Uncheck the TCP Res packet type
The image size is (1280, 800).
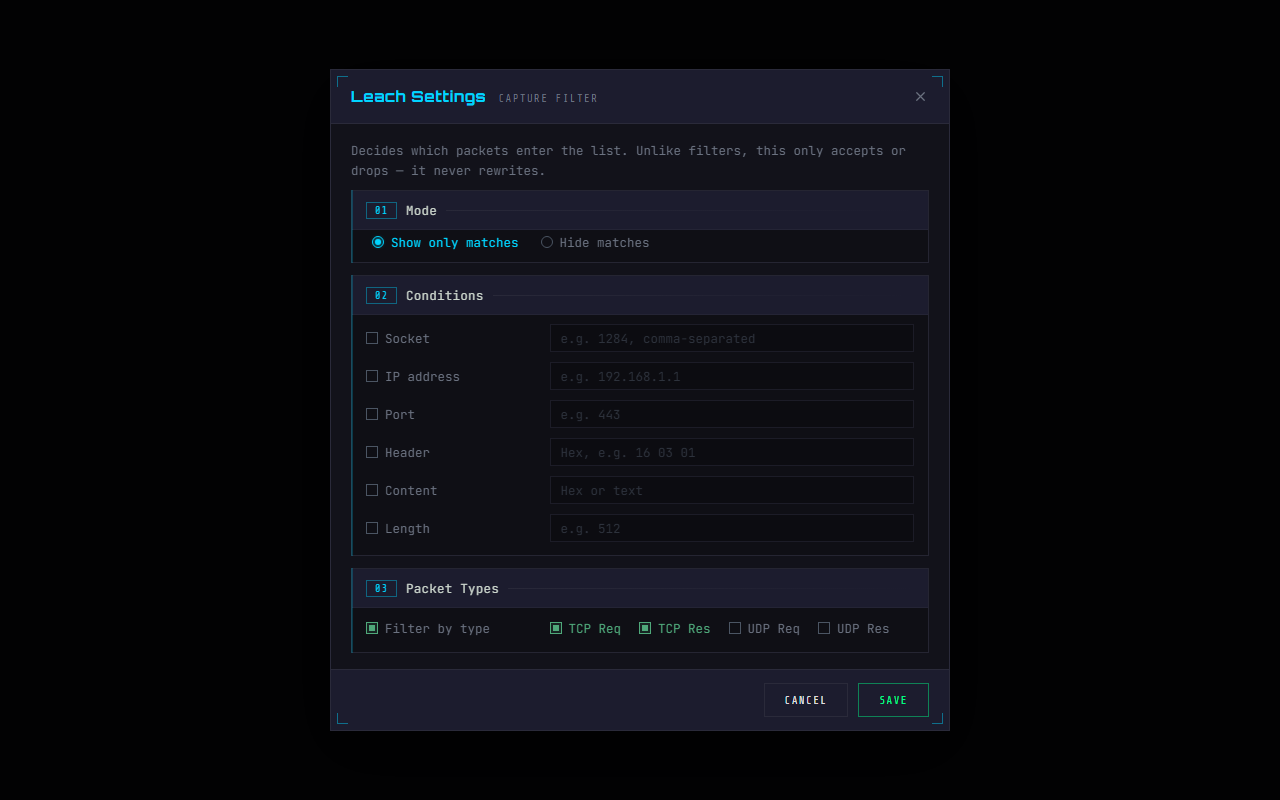click(645, 628)
